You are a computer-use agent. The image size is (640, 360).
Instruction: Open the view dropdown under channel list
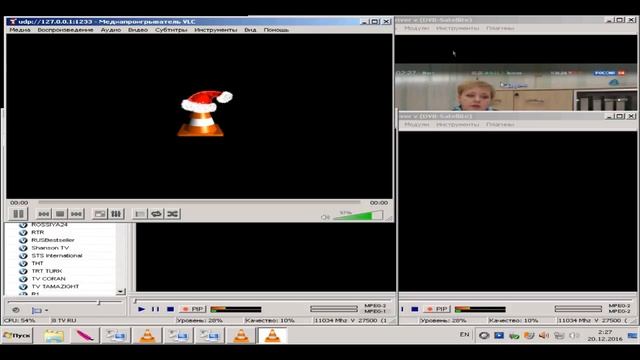(40, 311)
